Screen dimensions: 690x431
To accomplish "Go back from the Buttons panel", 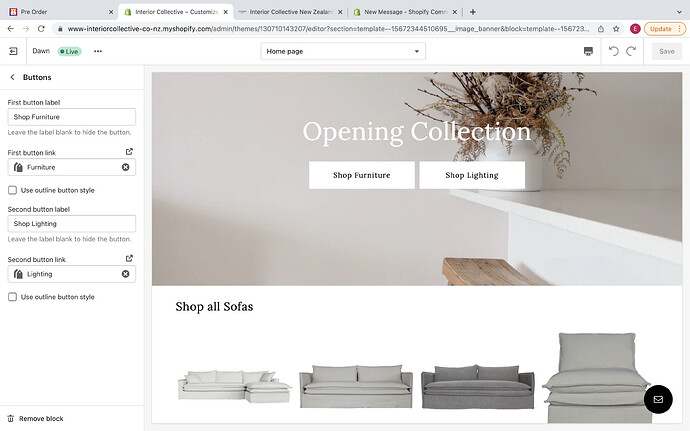I will [x=12, y=77].
